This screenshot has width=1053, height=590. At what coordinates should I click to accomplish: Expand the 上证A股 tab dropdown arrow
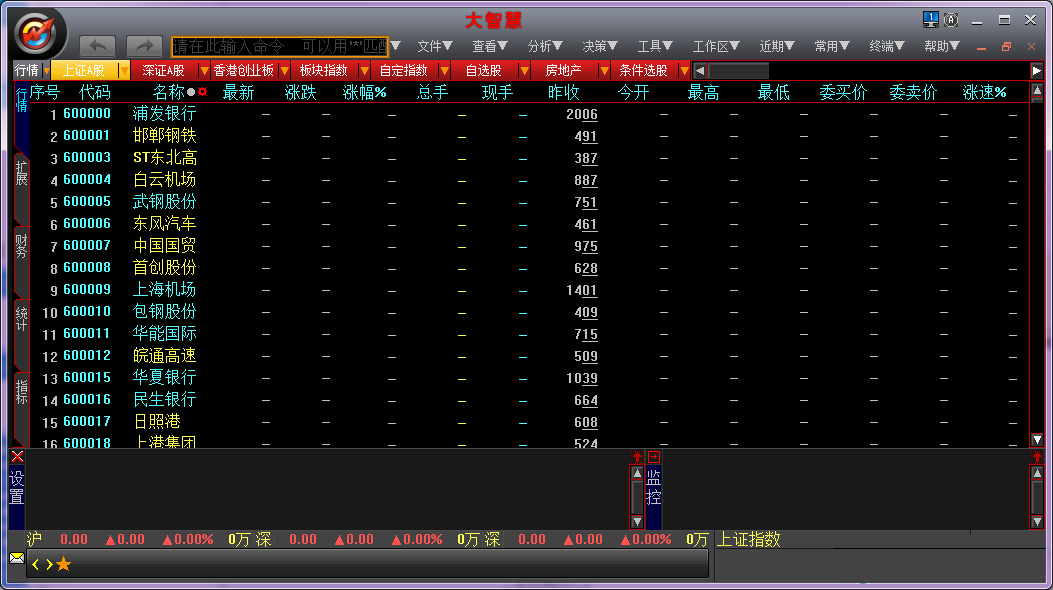124,71
